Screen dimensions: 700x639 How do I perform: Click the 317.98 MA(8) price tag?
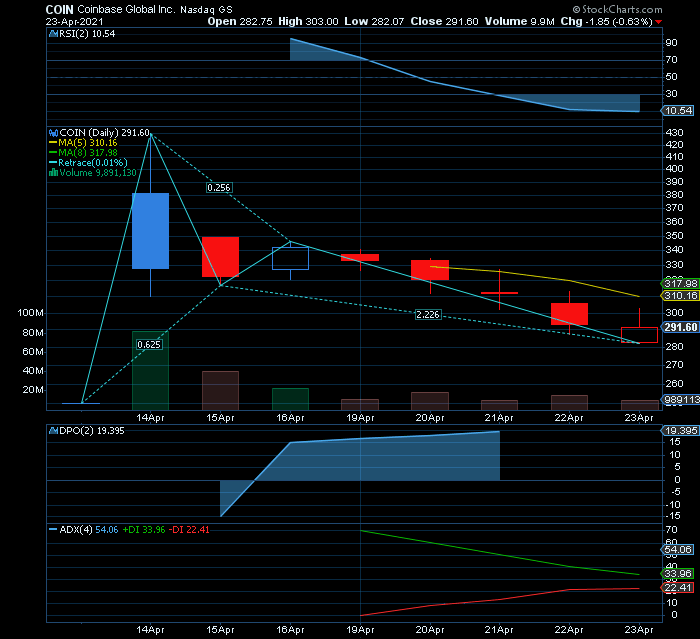coord(680,284)
